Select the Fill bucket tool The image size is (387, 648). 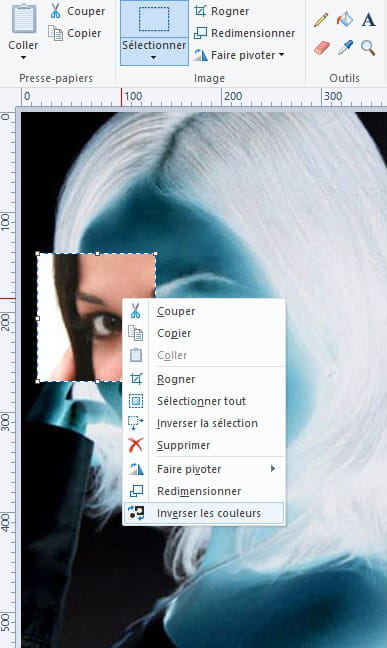coord(345,19)
